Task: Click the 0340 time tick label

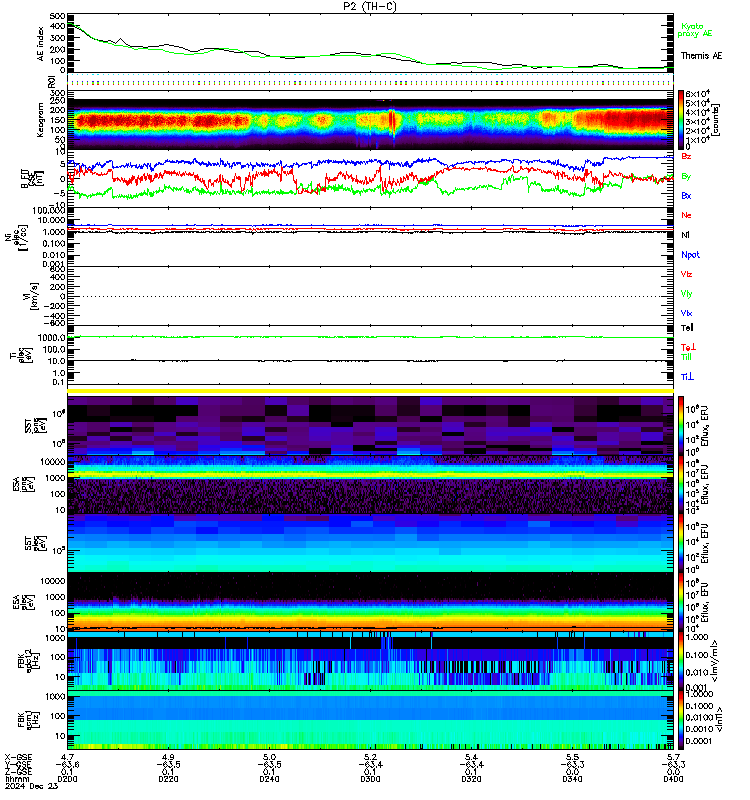Action: 572,779
